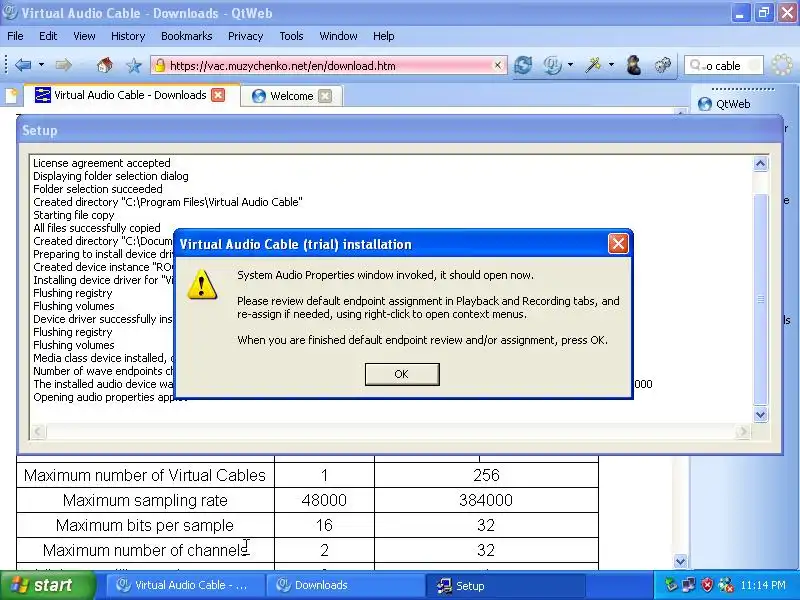This screenshot has height=600, width=800.
Task: Expand the QtWeb globe icon dropdown arrow
Action: click(x=570, y=65)
